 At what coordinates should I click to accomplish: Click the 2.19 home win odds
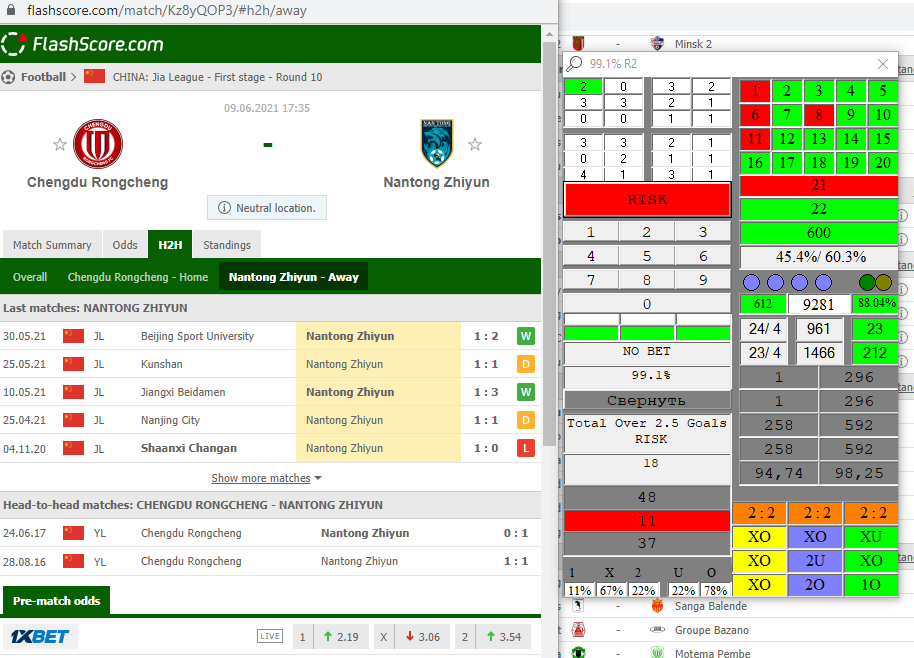pos(341,637)
